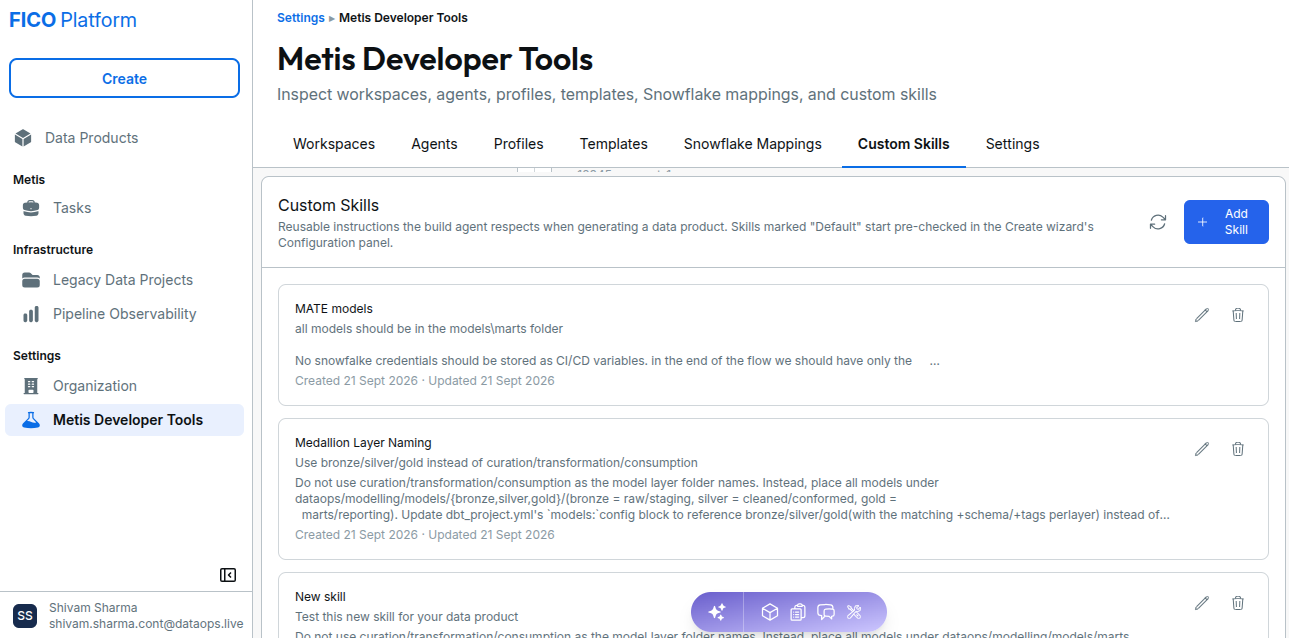1289x638 pixels.
Task: Click the FICO Platform logo
Action: [x=73, y=20]
